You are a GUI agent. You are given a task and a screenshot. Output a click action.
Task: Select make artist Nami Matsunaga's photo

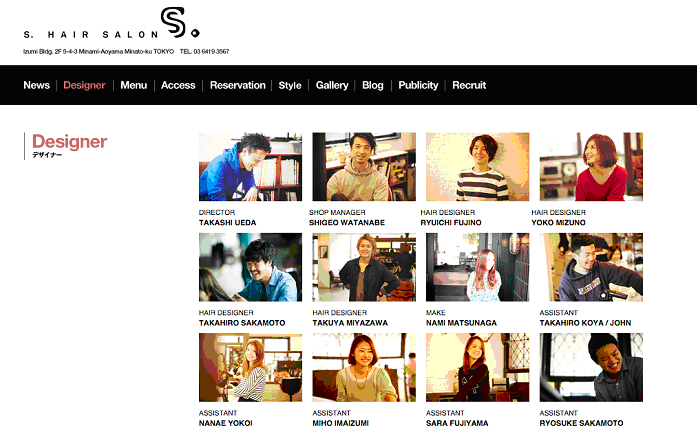[477, 268]
